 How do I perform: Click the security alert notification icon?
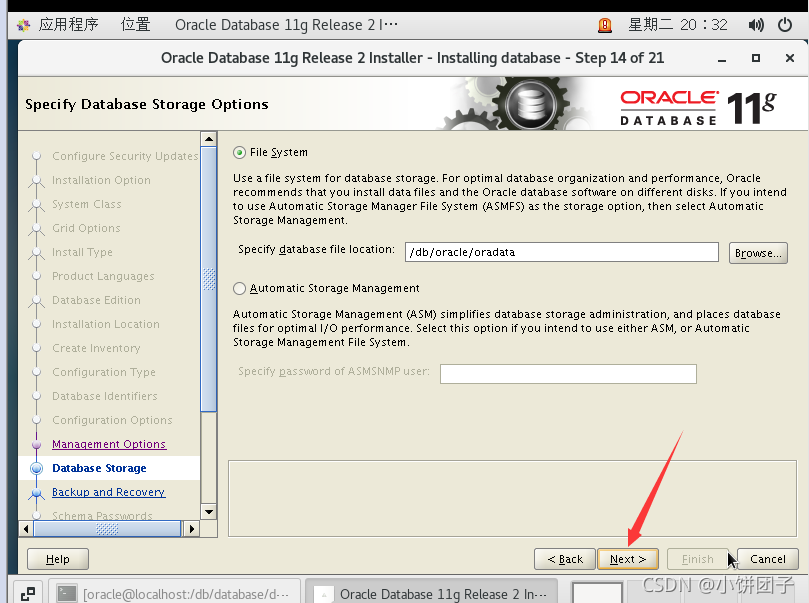[x=605, y=25]
